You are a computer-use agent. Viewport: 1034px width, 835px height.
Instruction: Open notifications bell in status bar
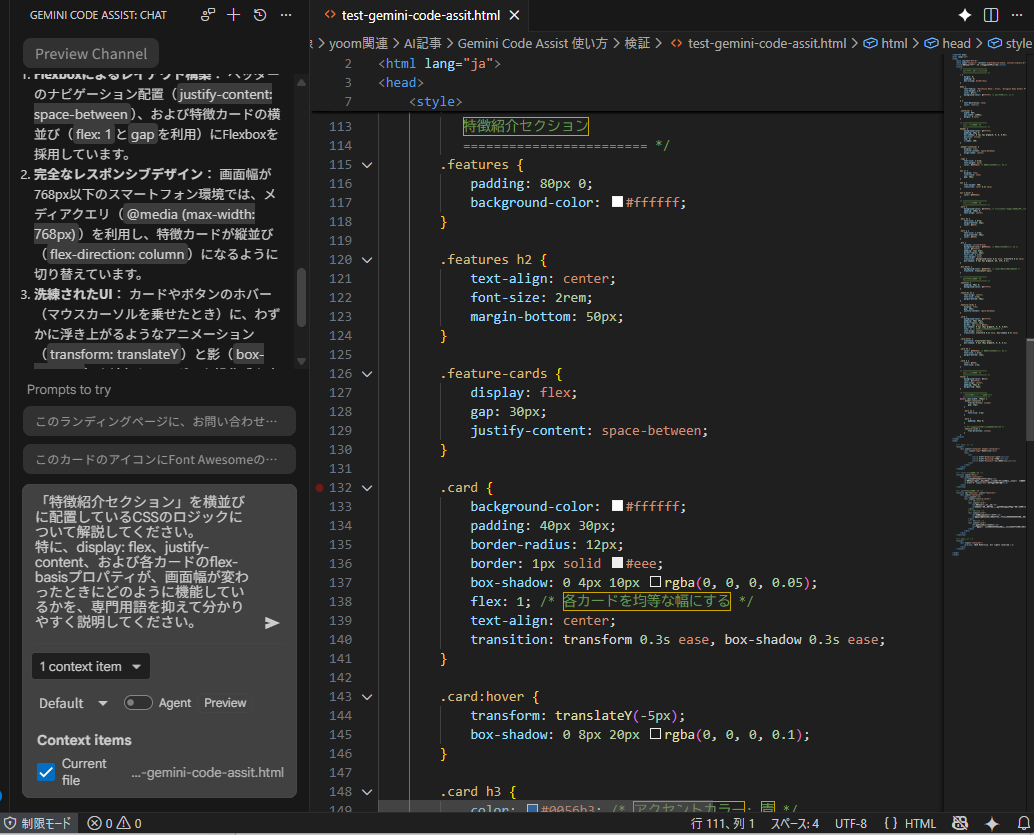click(x=1023, y=823)
